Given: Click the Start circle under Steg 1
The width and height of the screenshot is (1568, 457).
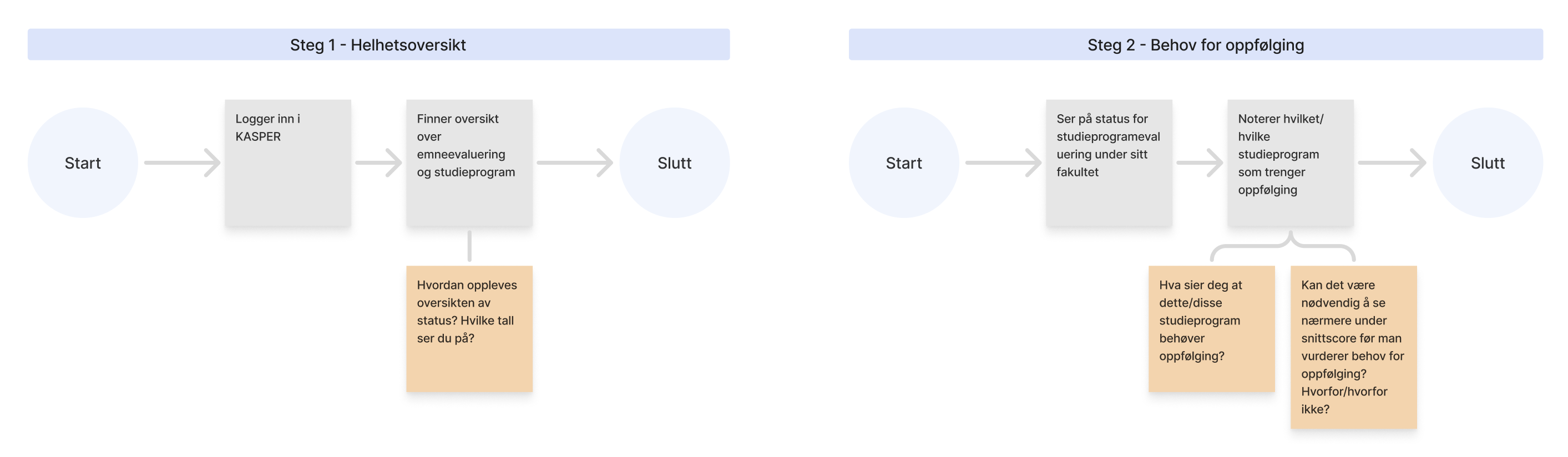Looking at the screenshot, I should coord(83,163).
